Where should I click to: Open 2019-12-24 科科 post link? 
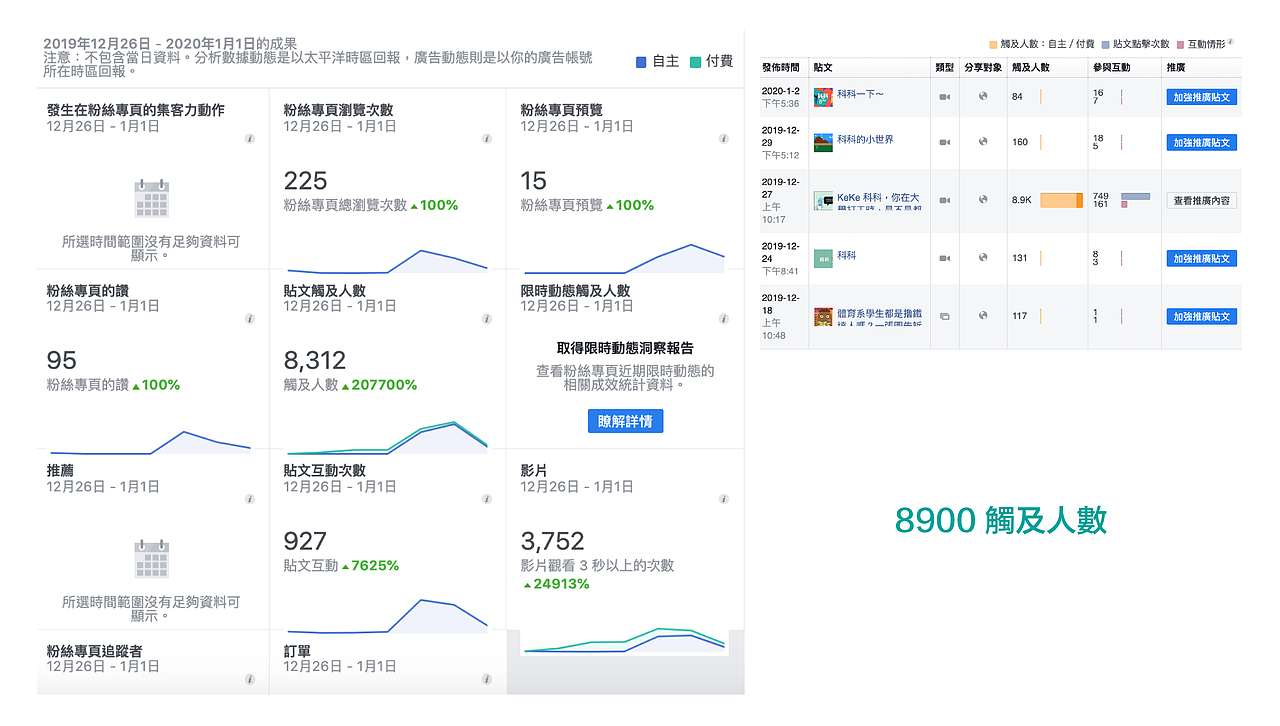point(846,255)
